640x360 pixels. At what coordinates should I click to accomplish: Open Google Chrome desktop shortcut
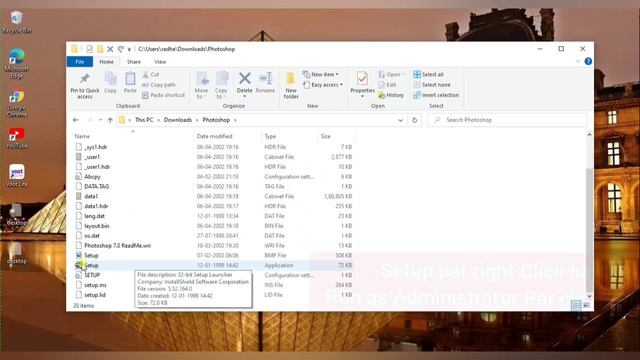click(16, 103)
